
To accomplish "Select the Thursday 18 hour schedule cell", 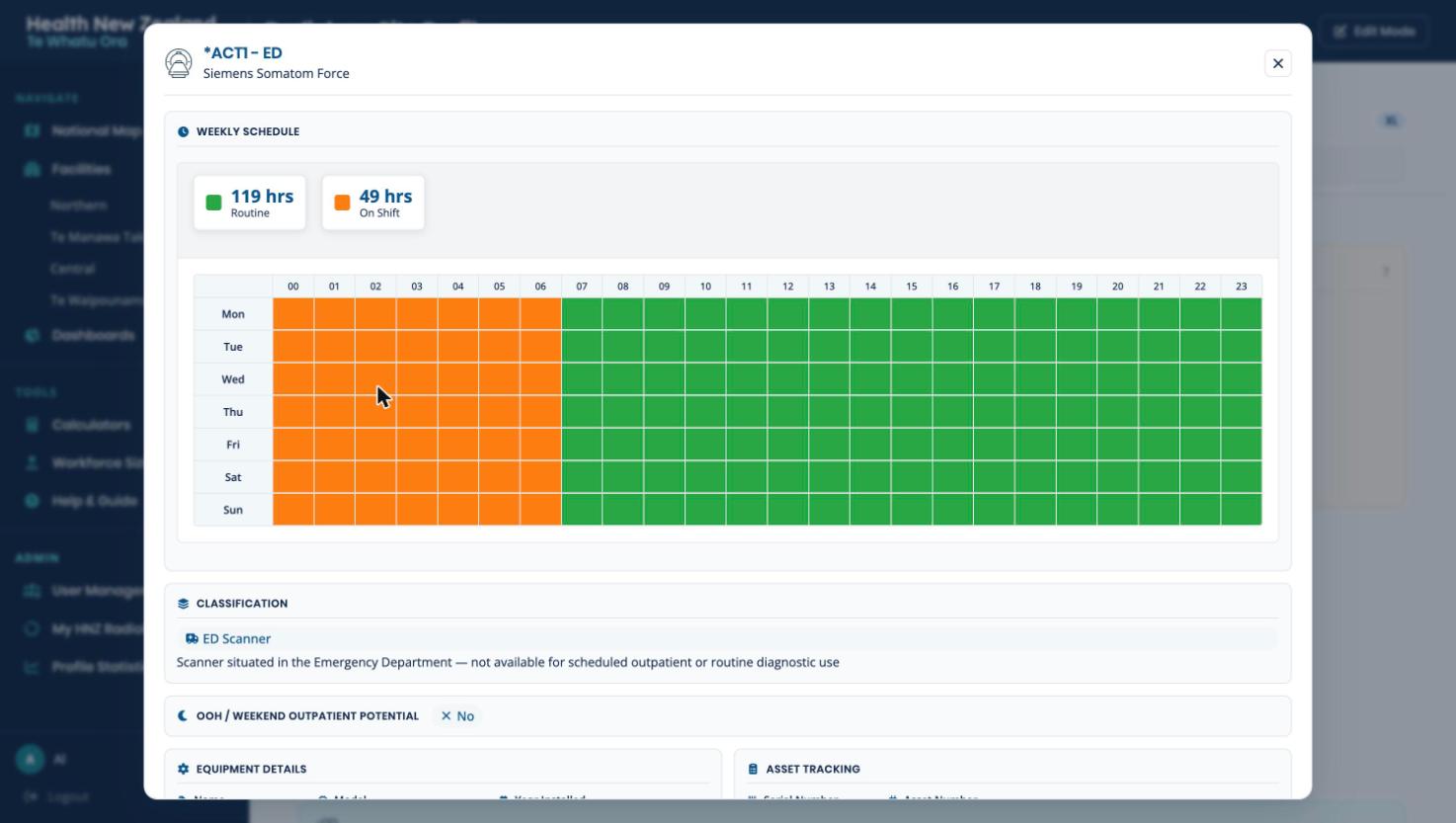I will pyautogui.click(x=1035, y=412).
